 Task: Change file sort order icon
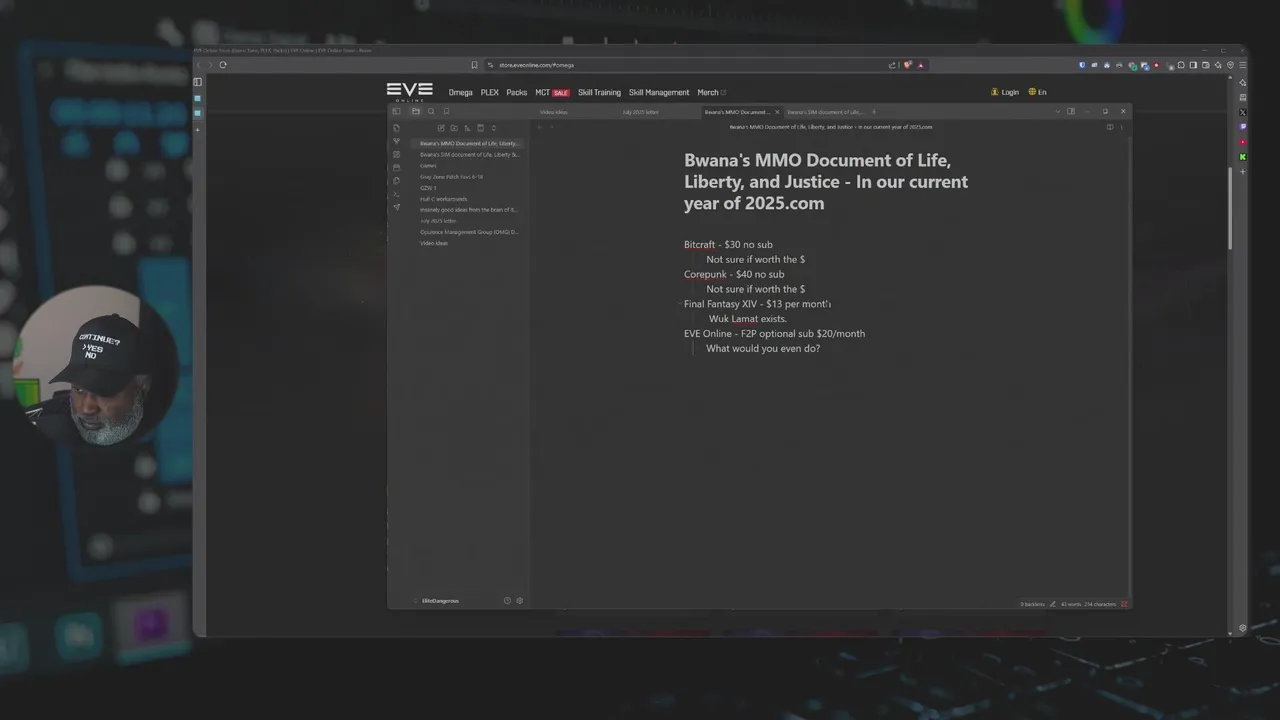467,128
